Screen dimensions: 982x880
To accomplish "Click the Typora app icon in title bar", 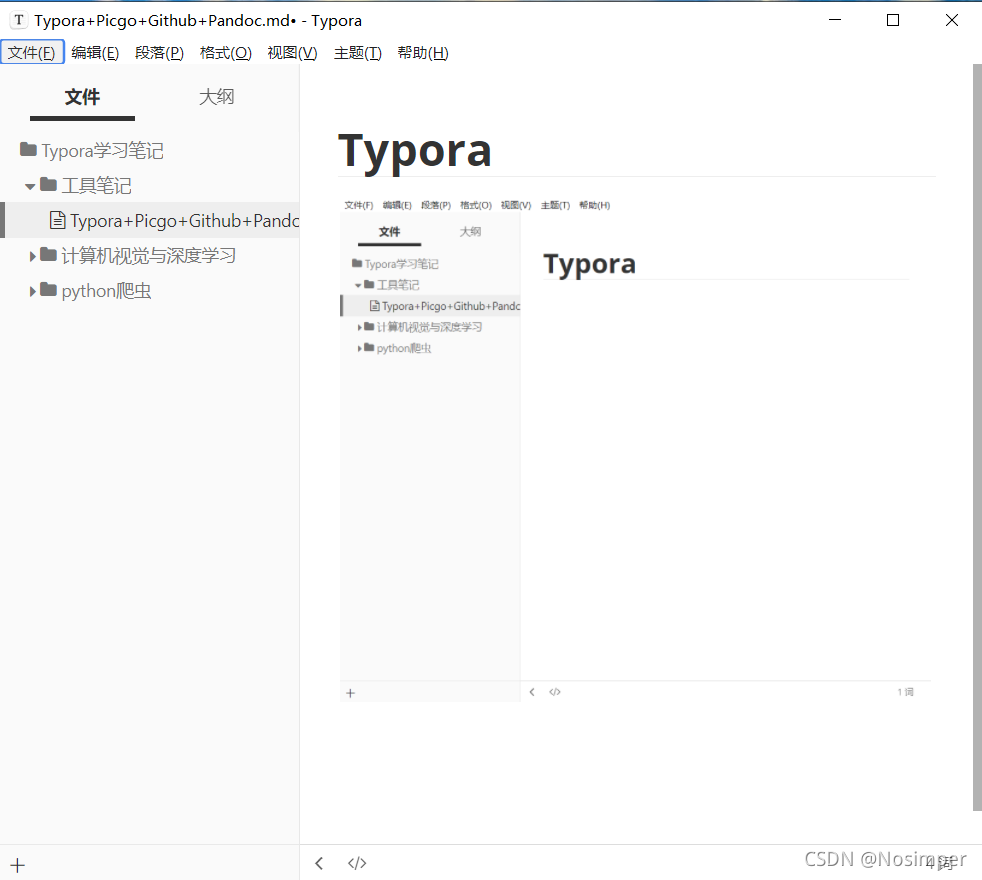I will (x=19, y=21).
